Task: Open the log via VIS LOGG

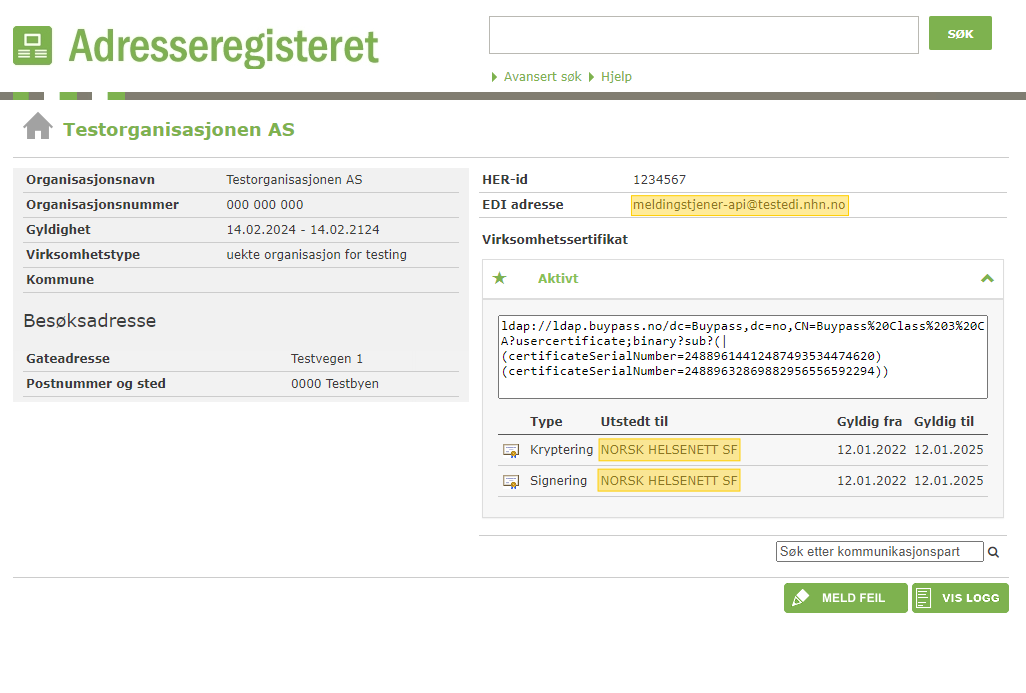Action: [960, 597]
